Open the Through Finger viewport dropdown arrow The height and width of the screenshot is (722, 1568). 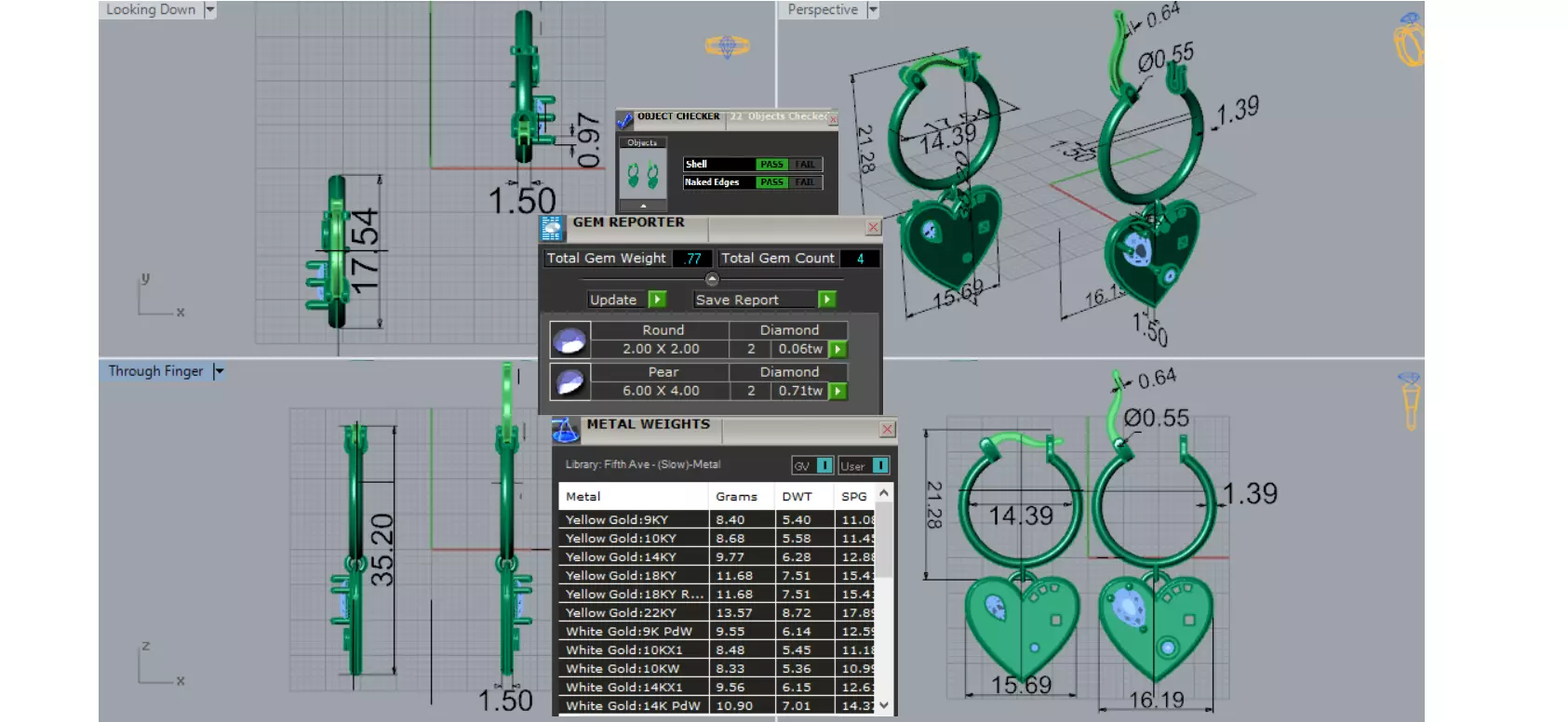pyautogui.click(x=219, y=371)
